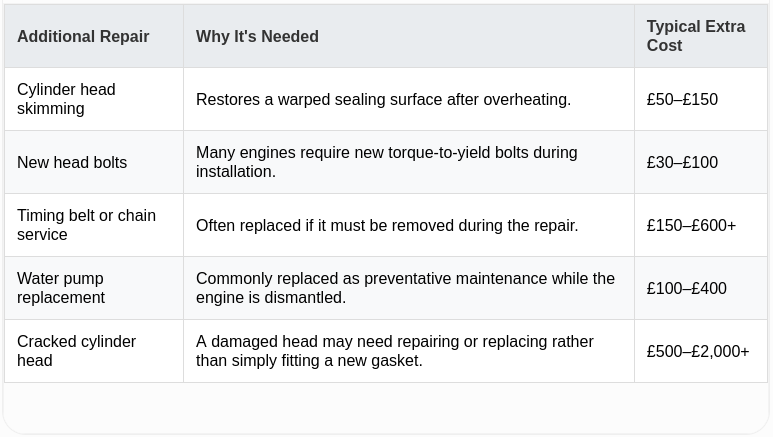Viewport: 773px width, 437px height.
Task: Click the preventative maintenance explanation text
Action: (x=405, y=288)
